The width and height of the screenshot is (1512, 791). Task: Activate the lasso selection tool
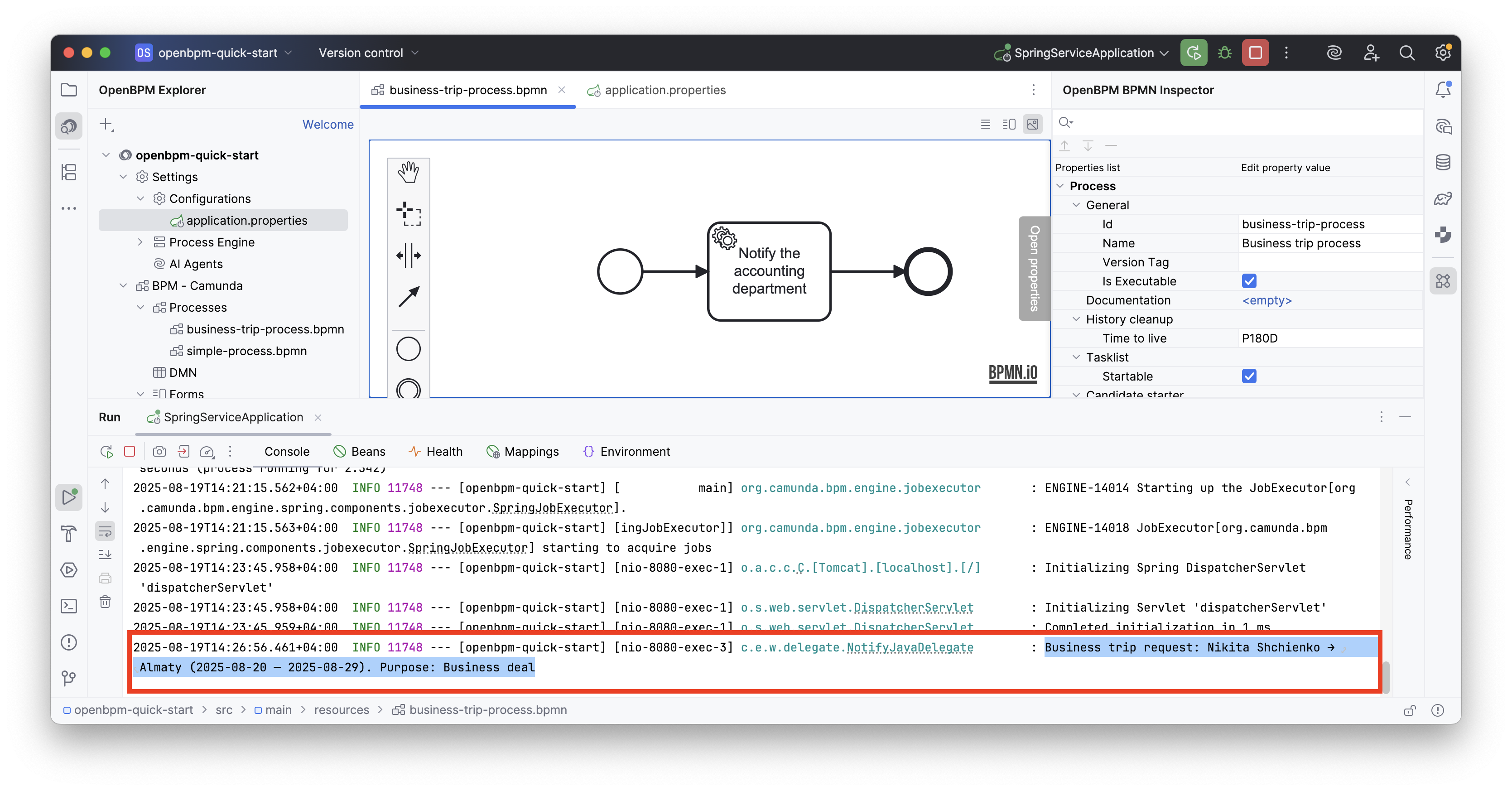(409, 214)
